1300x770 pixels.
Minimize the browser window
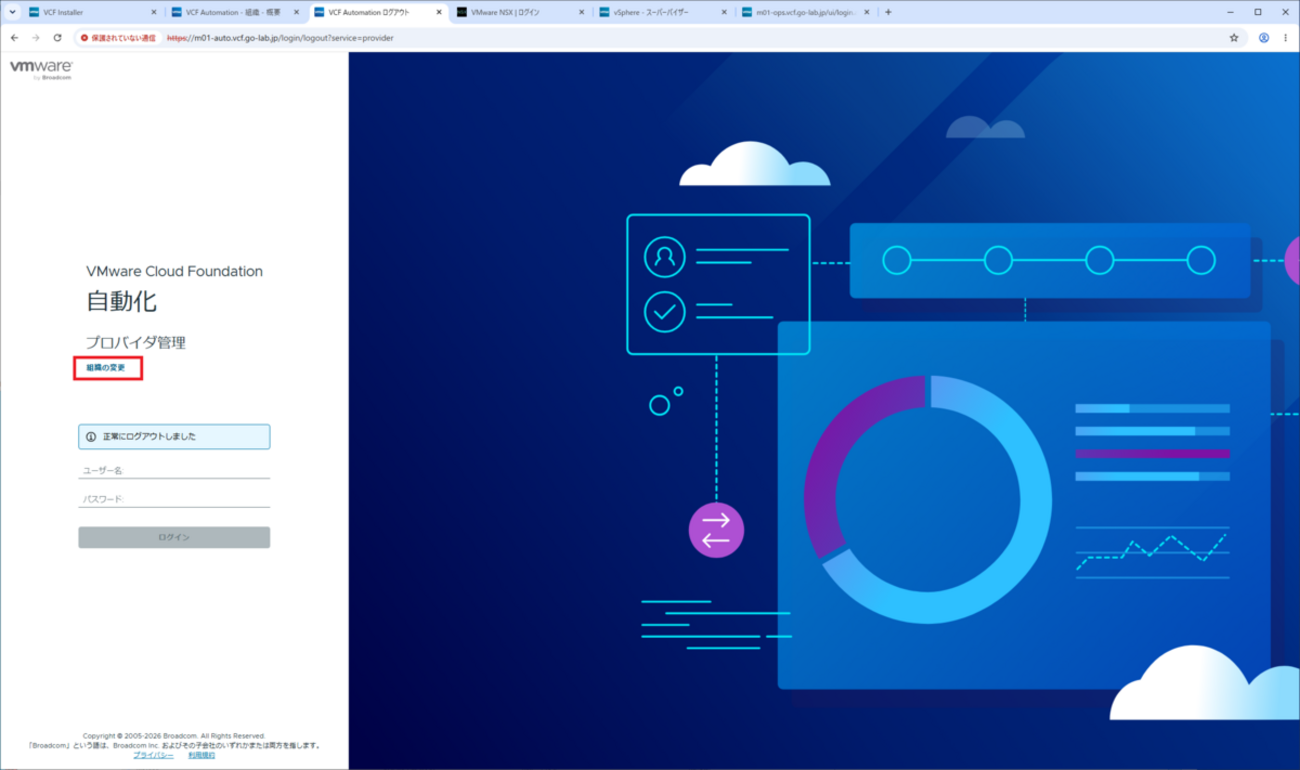[x=1229, y=13]
